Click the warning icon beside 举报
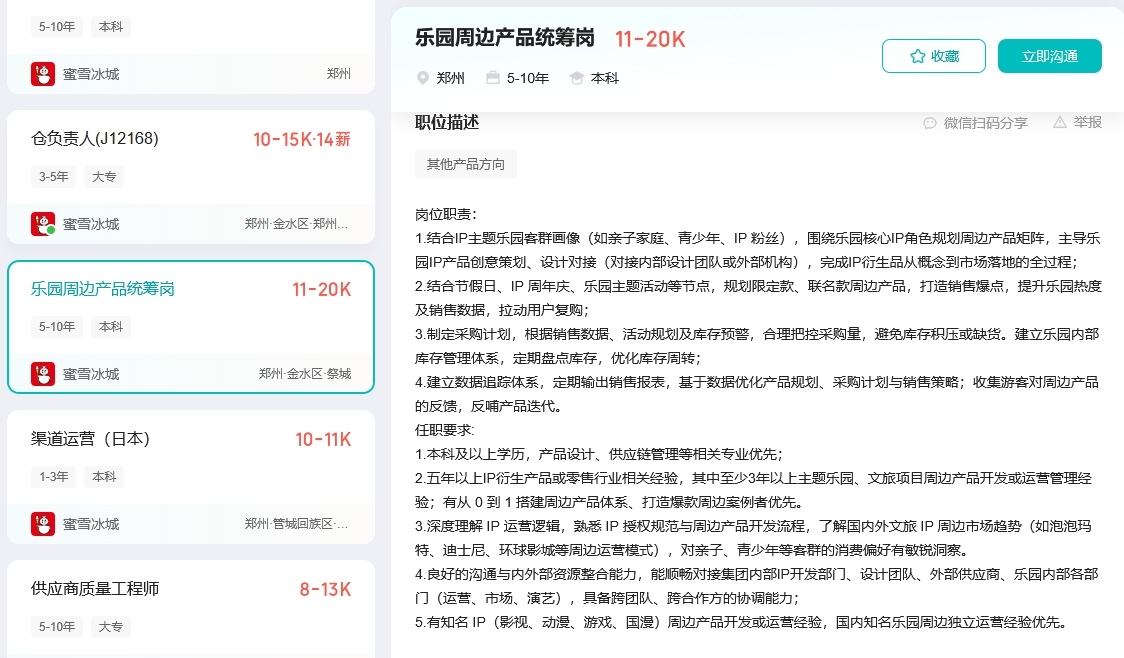 pos(1060,122)
